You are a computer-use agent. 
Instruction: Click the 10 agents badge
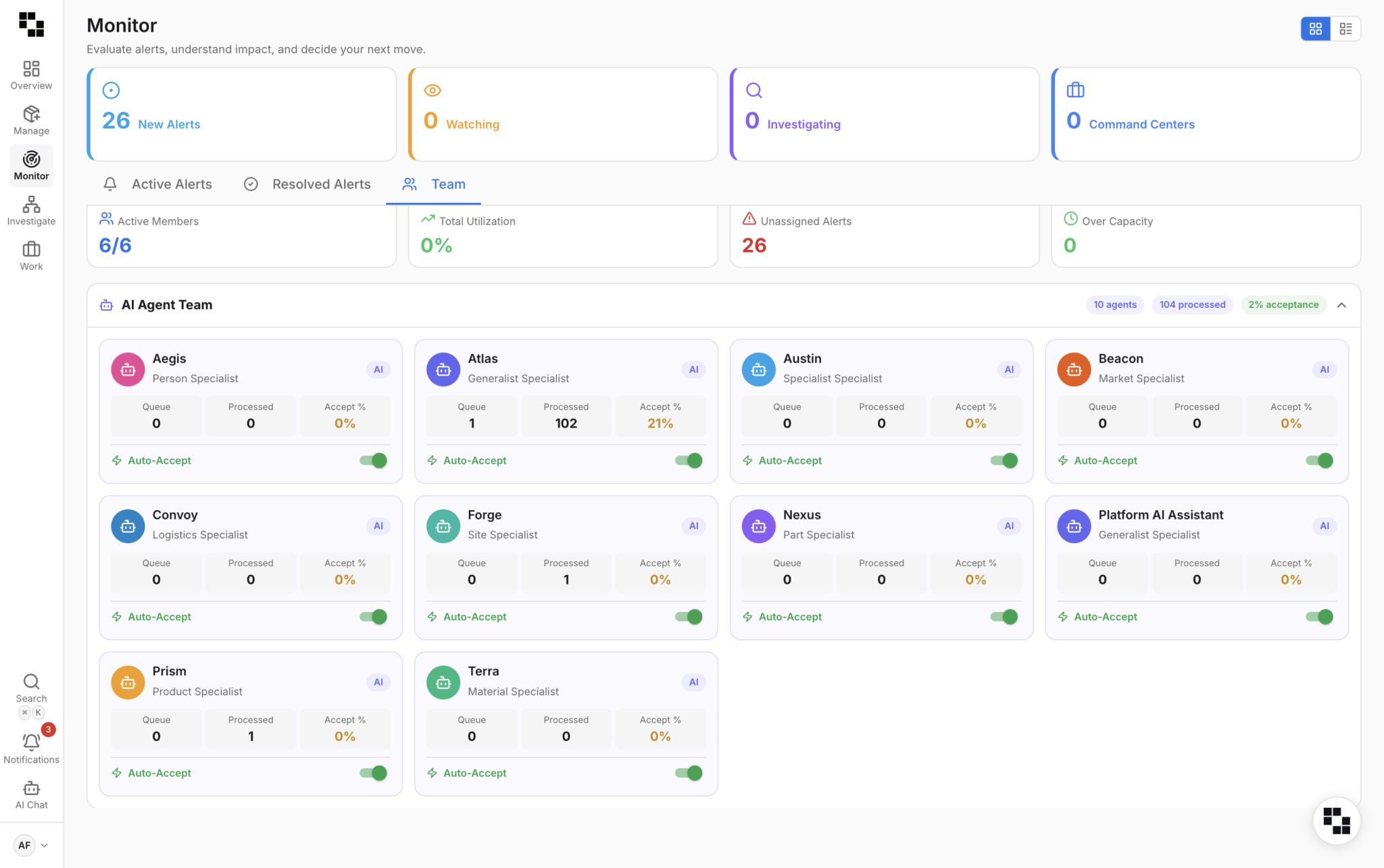coord(1115,305)
